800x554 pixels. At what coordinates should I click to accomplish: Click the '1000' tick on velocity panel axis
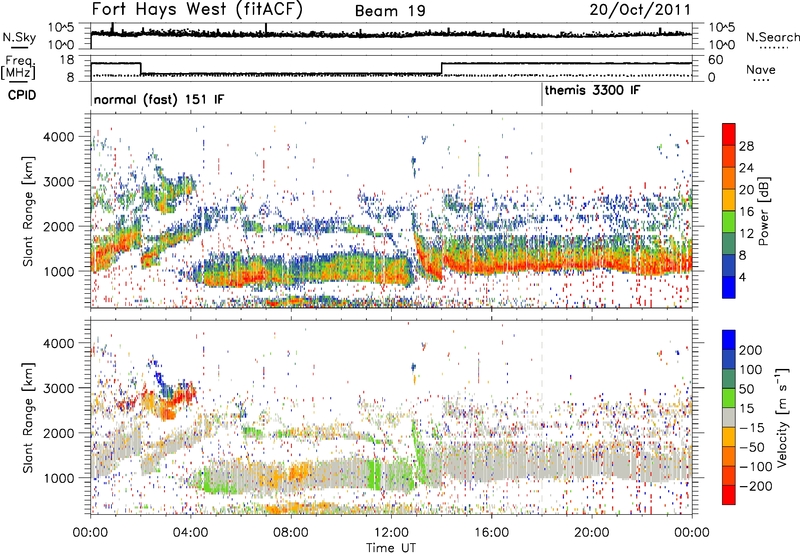59,478
